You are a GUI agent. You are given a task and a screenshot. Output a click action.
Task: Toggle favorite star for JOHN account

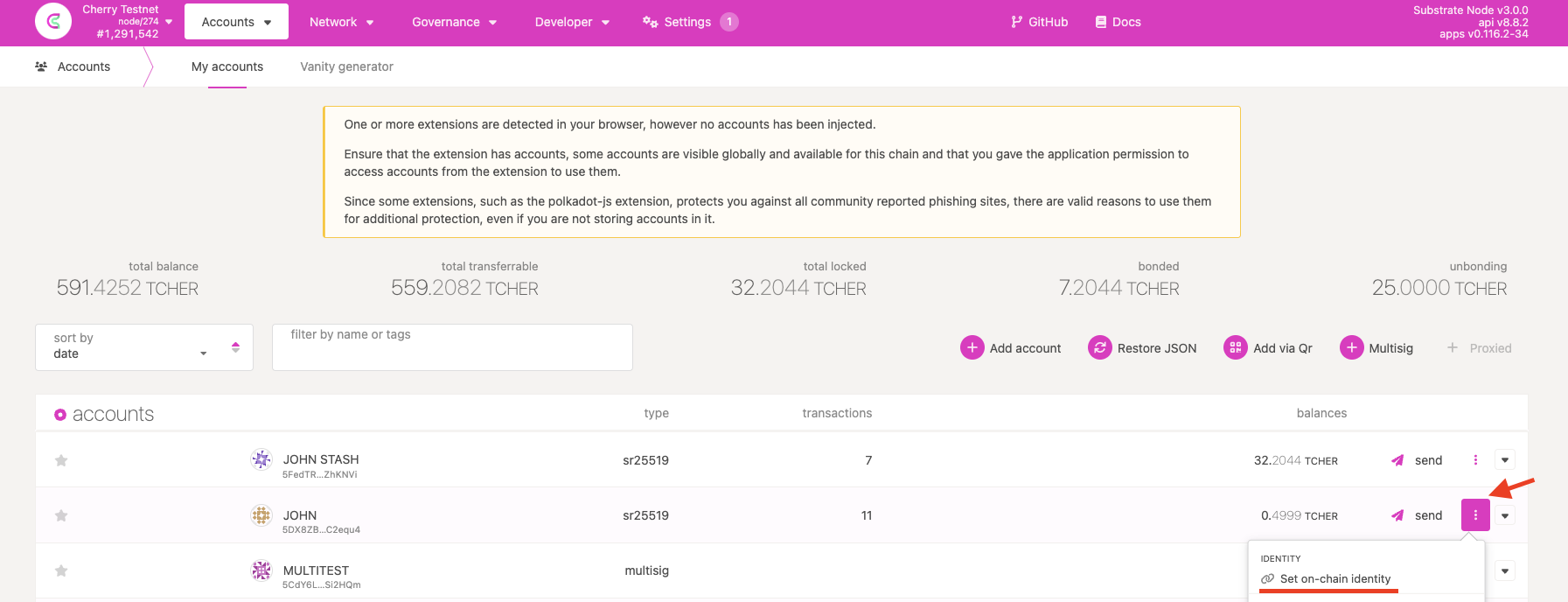(x=61, y=515)
